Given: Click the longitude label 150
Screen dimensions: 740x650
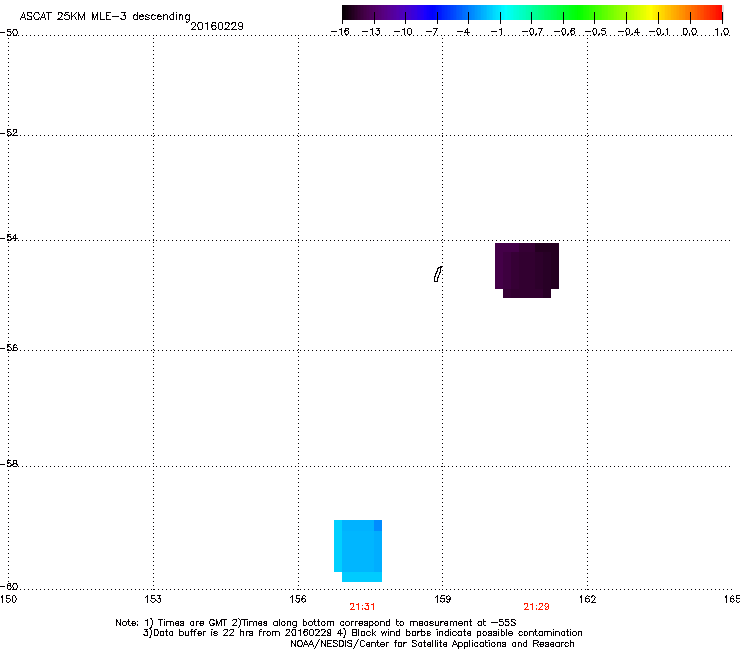Looking at the screenshot, I should coord(8,599).
